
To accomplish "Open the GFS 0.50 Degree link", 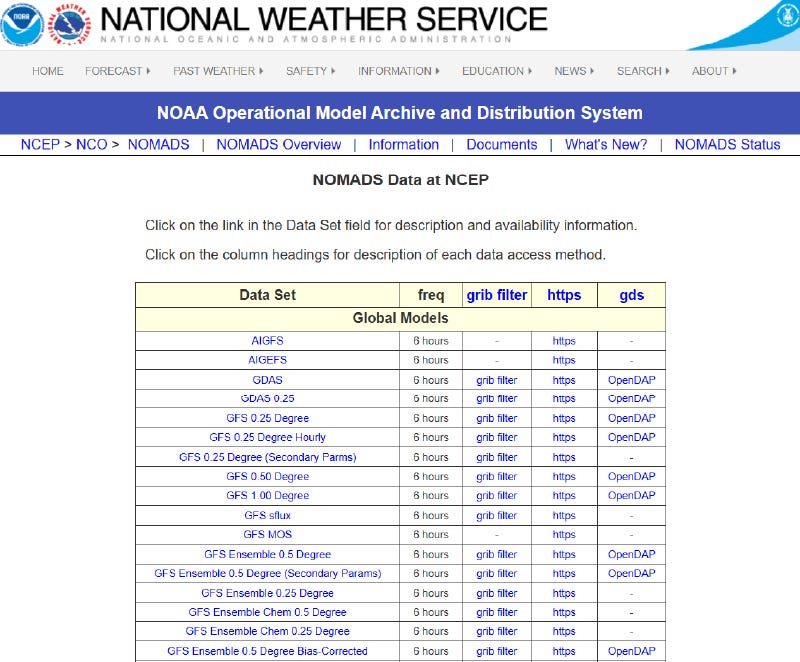I will (x=267, y=476).
